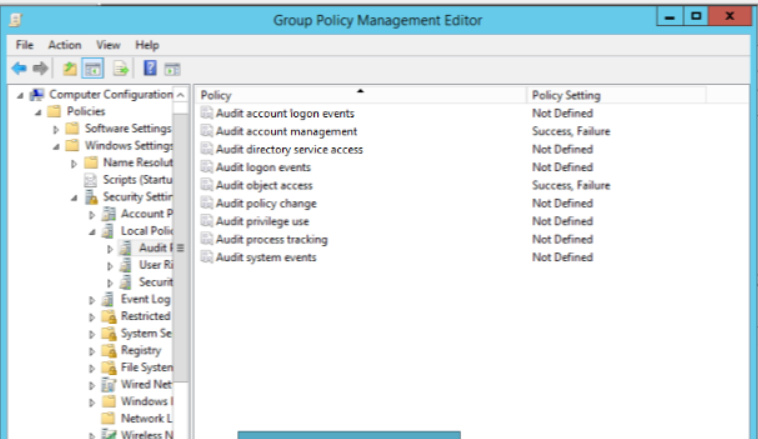Go forward with the gray right arrow
This screenshot has width=758, height=439.
click(41, 69)
